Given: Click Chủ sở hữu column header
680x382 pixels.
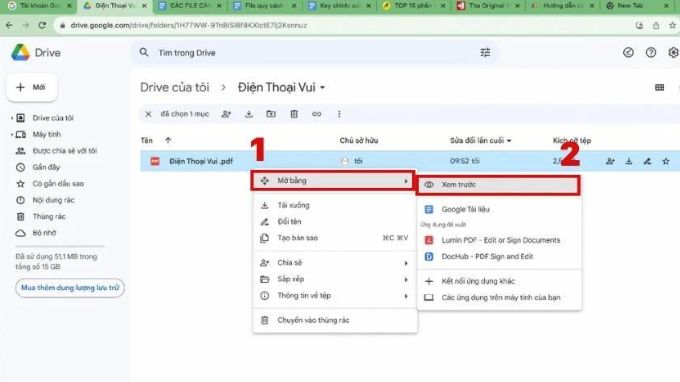Looking at the screenshot, I should (359, 140).
